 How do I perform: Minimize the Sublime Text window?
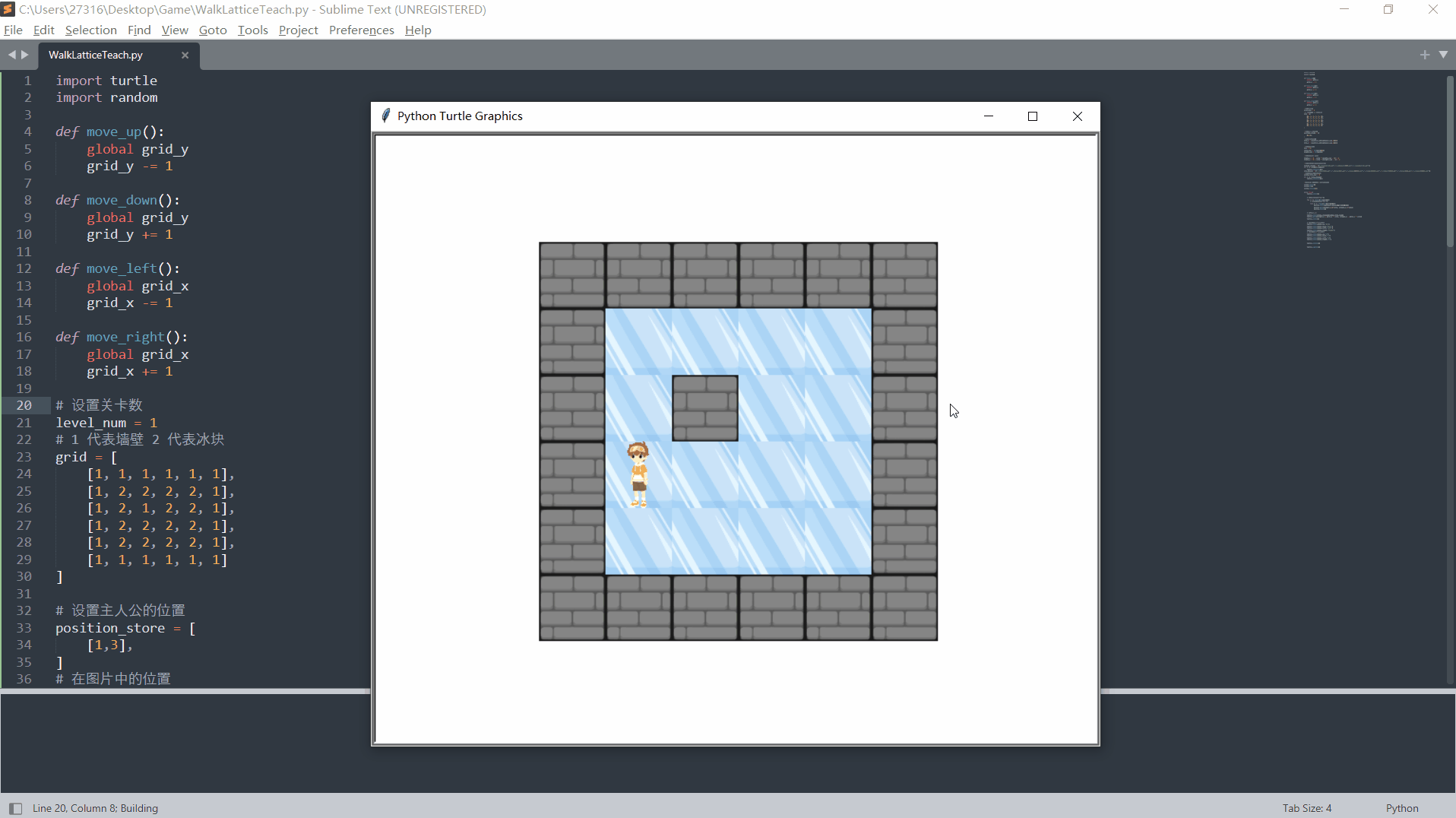1344,9
